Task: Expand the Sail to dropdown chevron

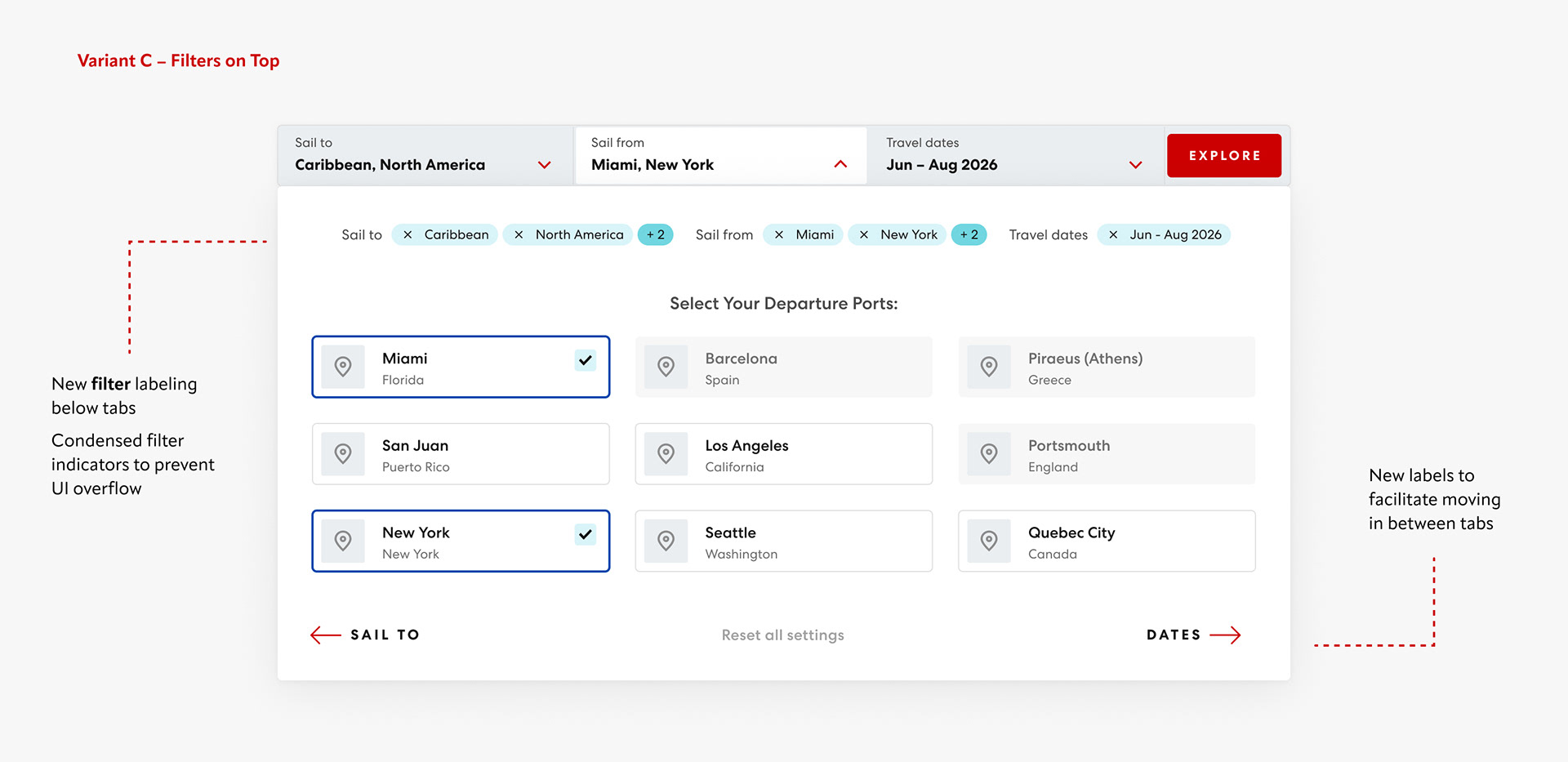Action: (x=545, y=165)
